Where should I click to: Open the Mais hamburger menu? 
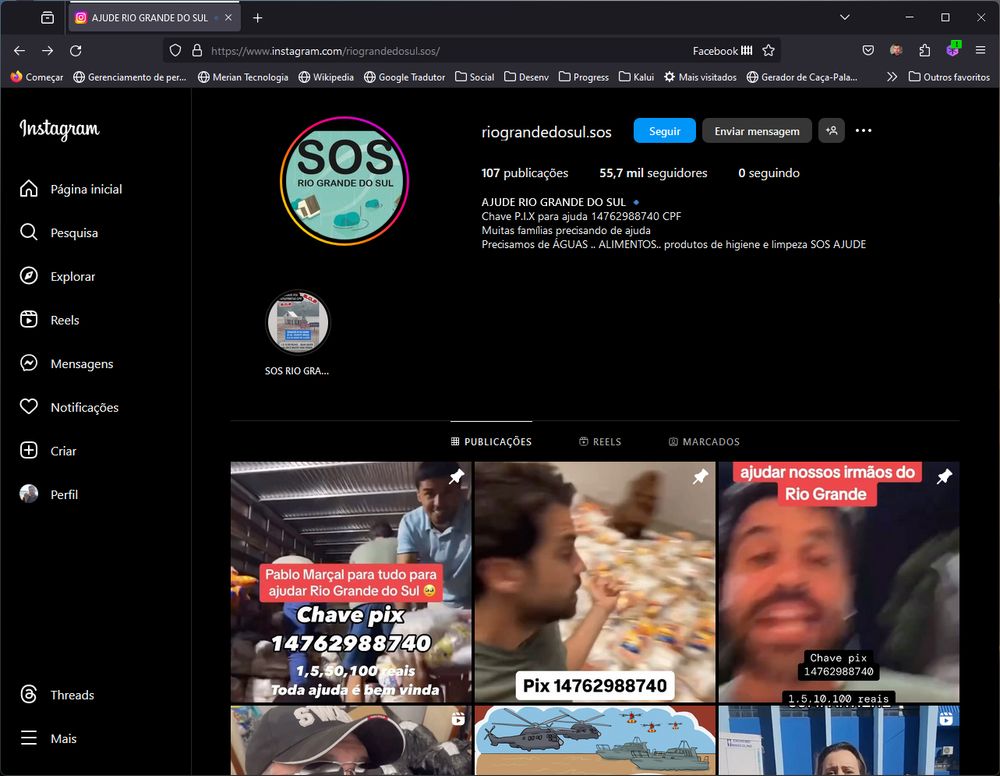coord(48,738)
